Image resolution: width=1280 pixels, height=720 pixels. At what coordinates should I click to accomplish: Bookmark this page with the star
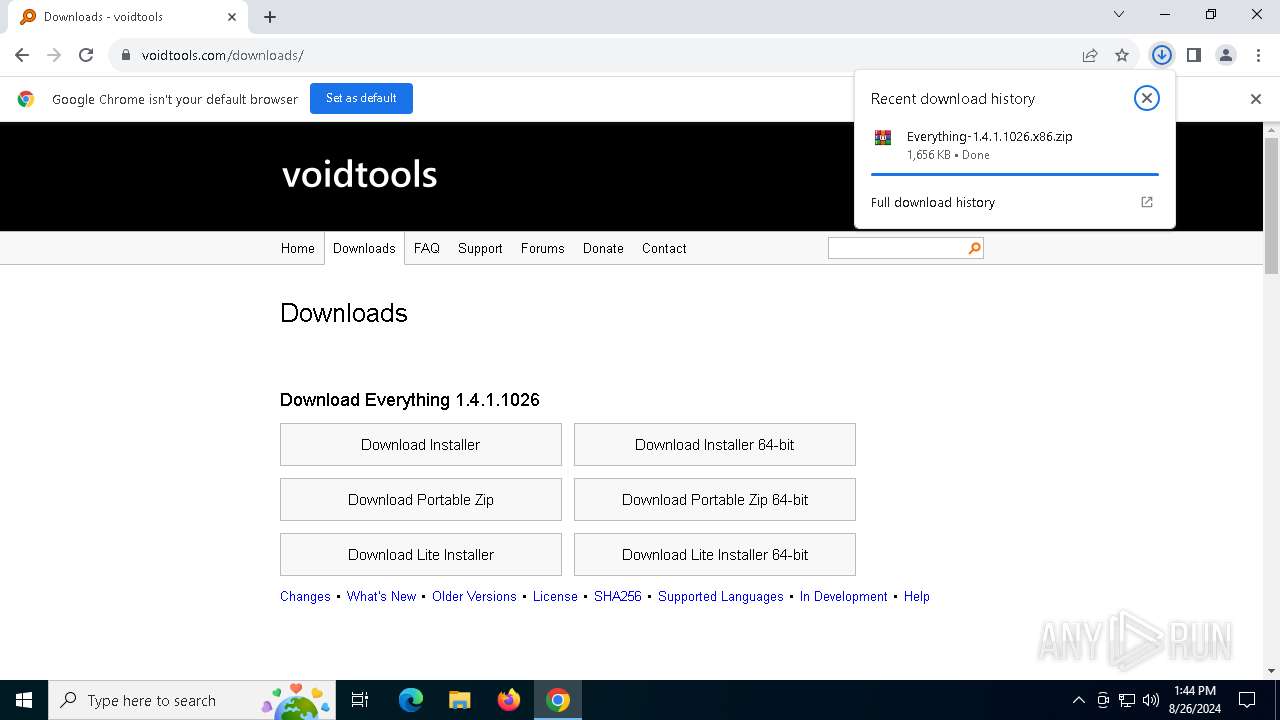point(1122,55)
